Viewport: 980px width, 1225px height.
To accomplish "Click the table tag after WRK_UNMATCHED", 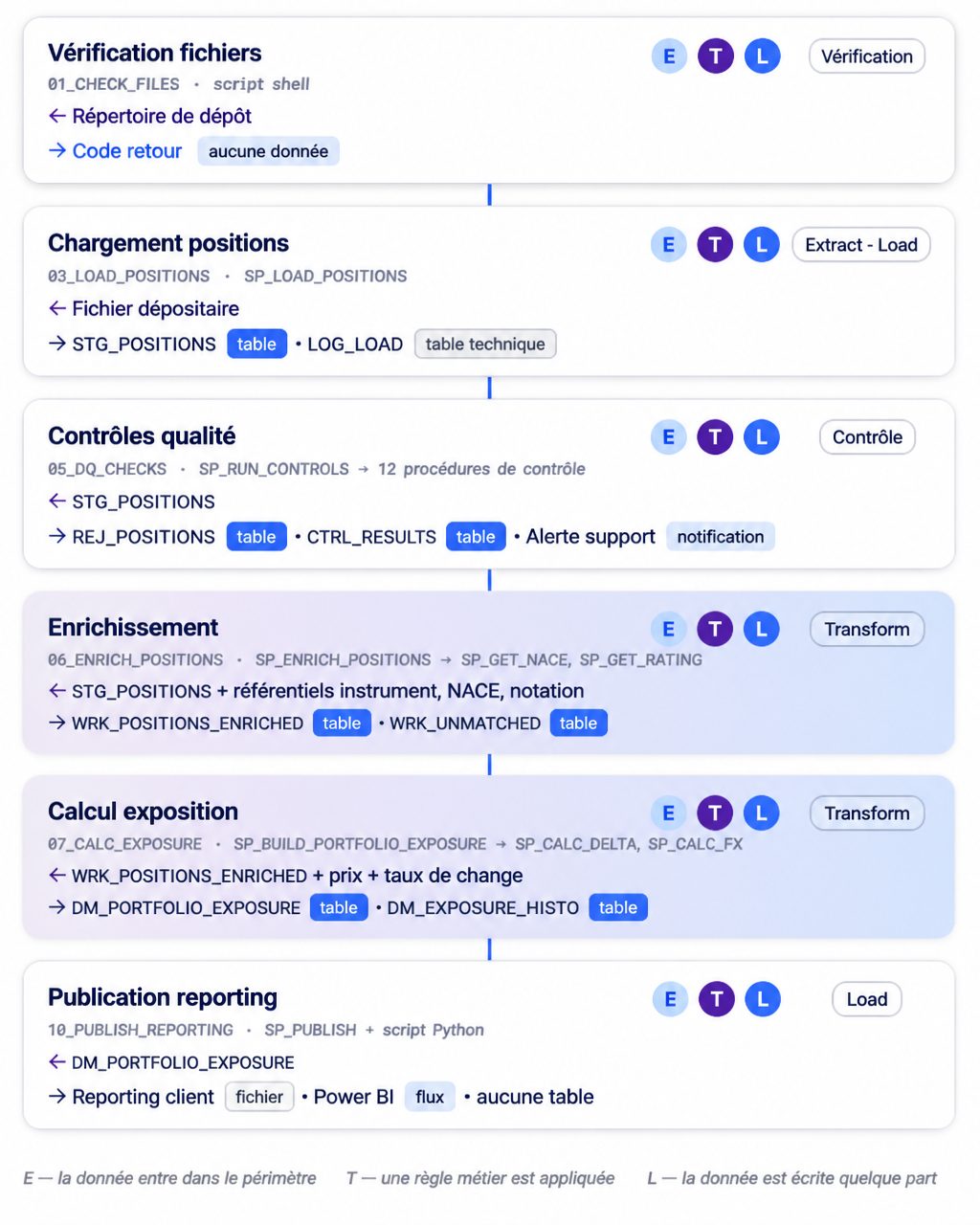I will [x=578, y=724].
